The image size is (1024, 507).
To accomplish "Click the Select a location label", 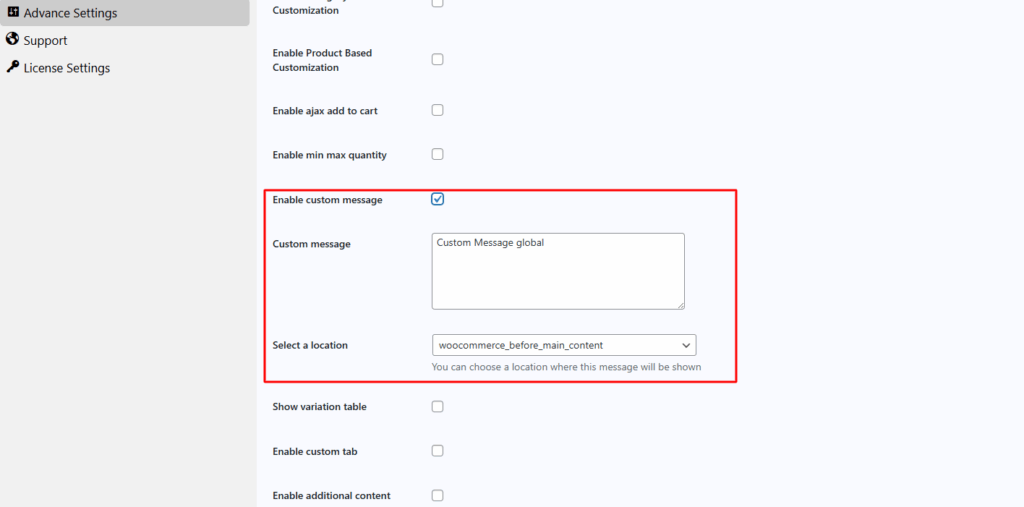I will point(310,345).
